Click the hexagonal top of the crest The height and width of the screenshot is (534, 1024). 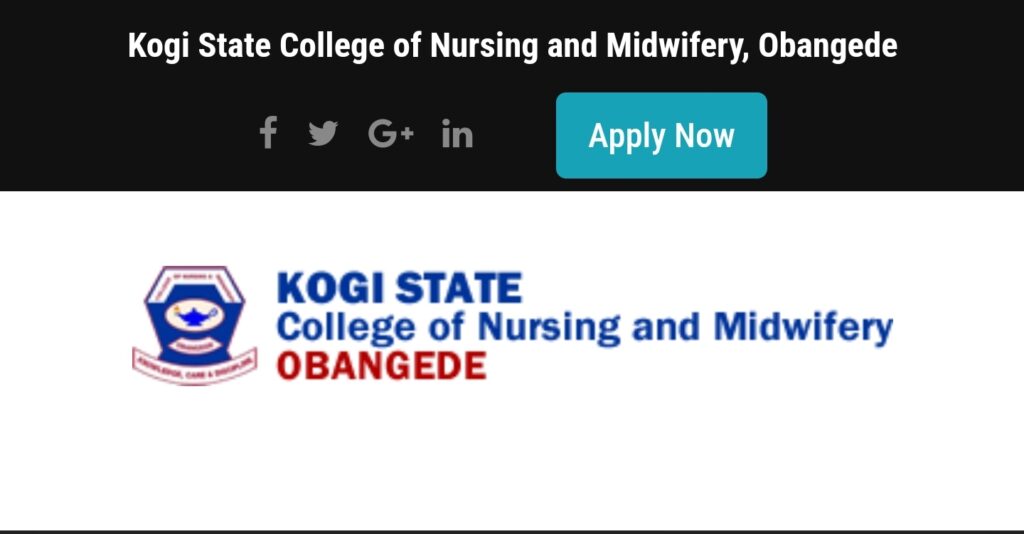tap(195, 285)
